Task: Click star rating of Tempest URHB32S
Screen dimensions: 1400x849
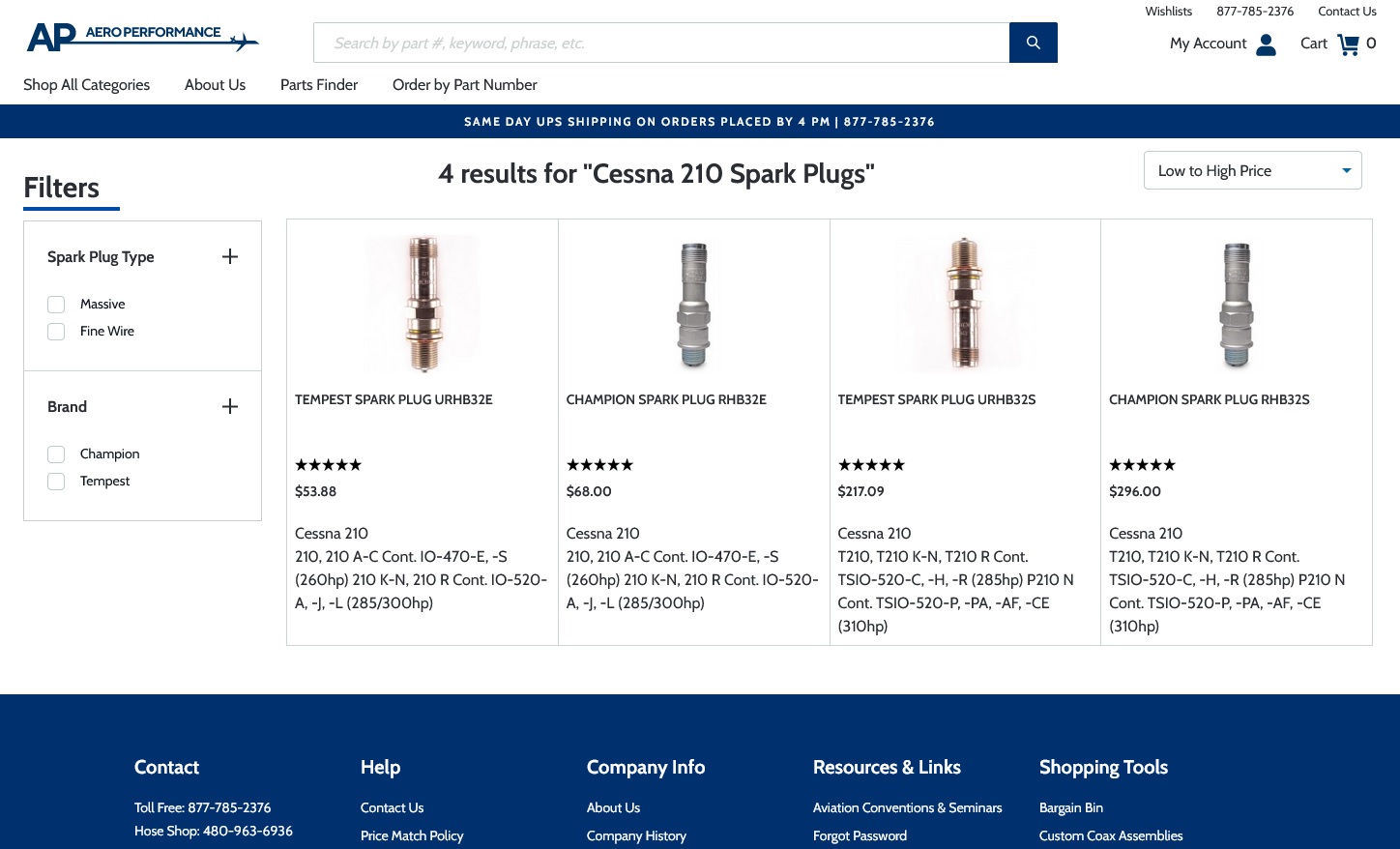Action: click(x=871, y=465)
